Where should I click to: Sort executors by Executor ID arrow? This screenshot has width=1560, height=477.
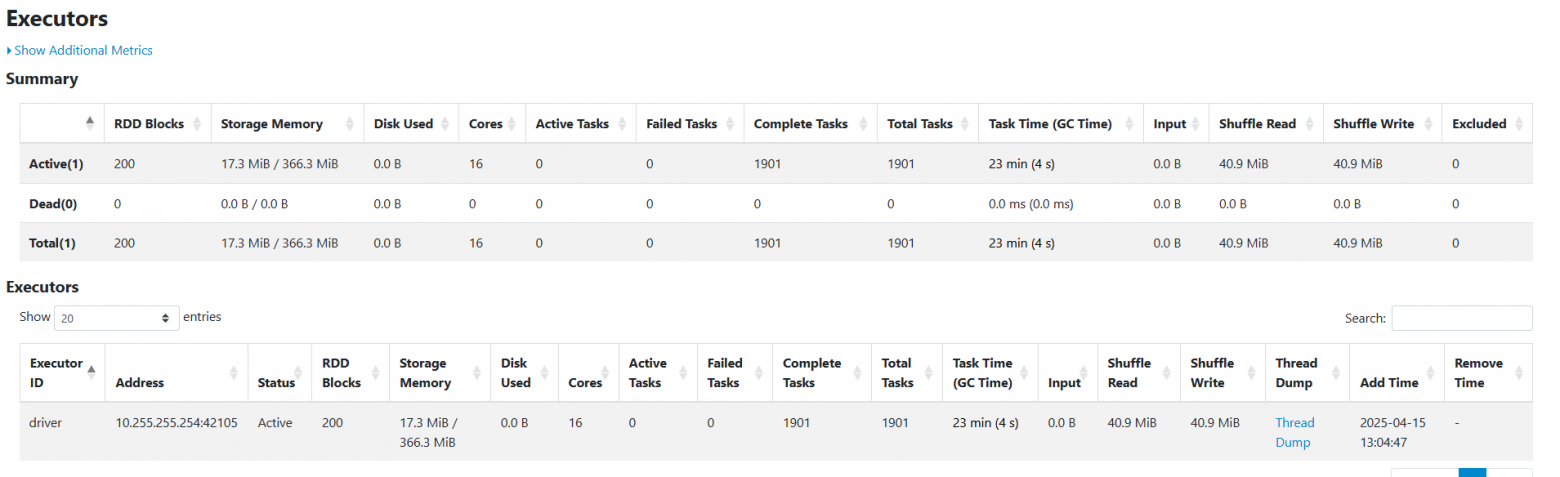coord(92,371)
